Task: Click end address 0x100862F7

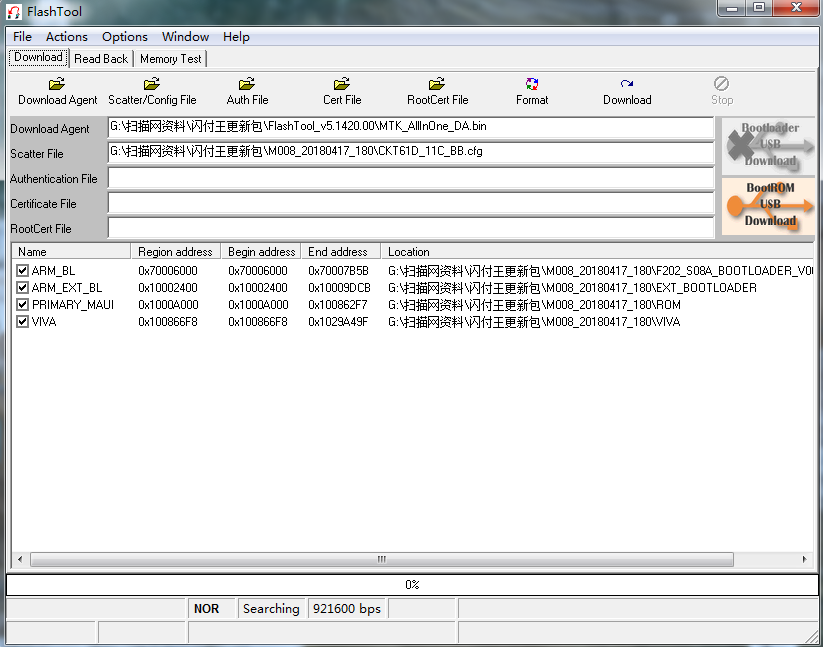Action: click(338, 304)
